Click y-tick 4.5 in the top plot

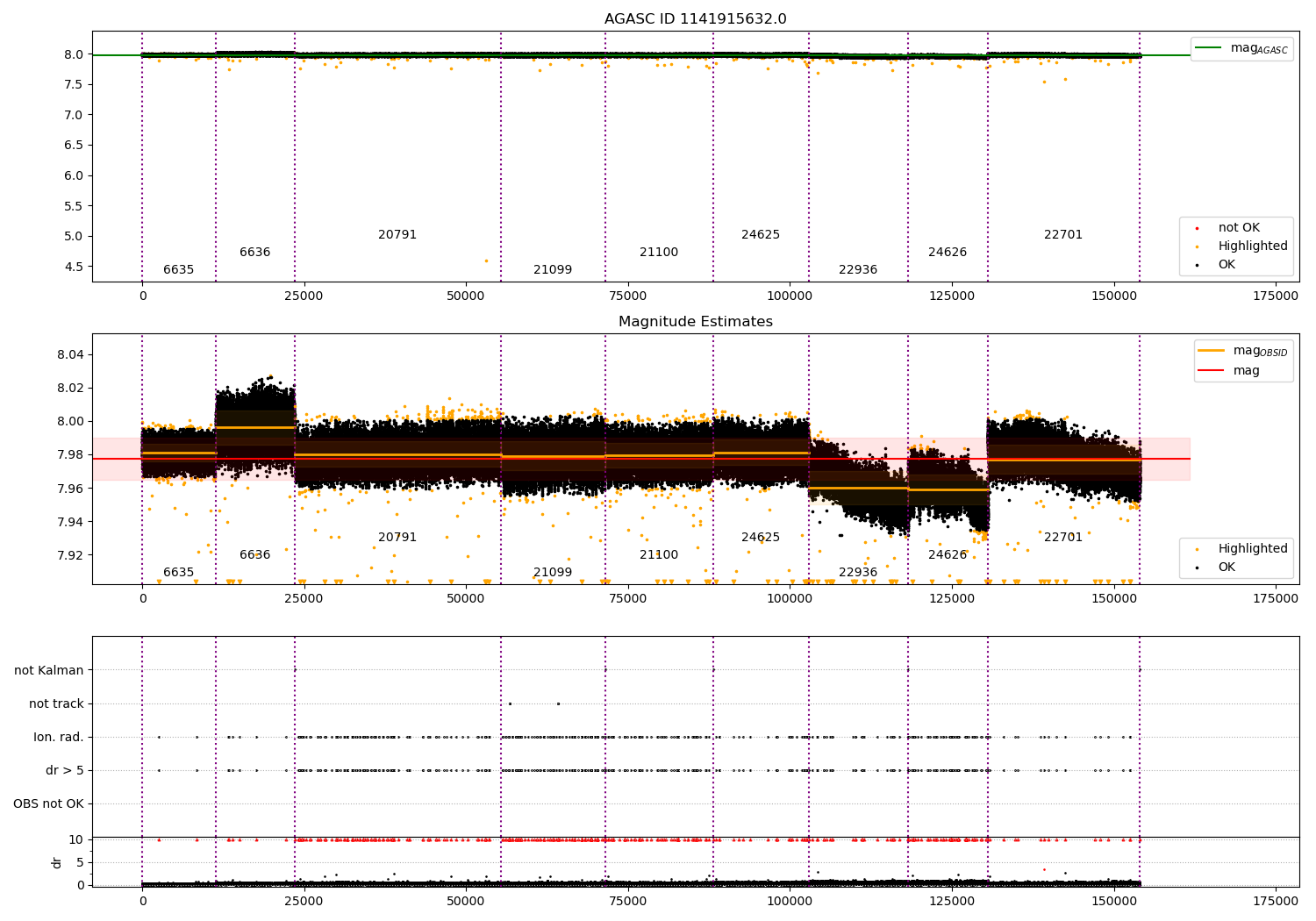click(74, 267)
